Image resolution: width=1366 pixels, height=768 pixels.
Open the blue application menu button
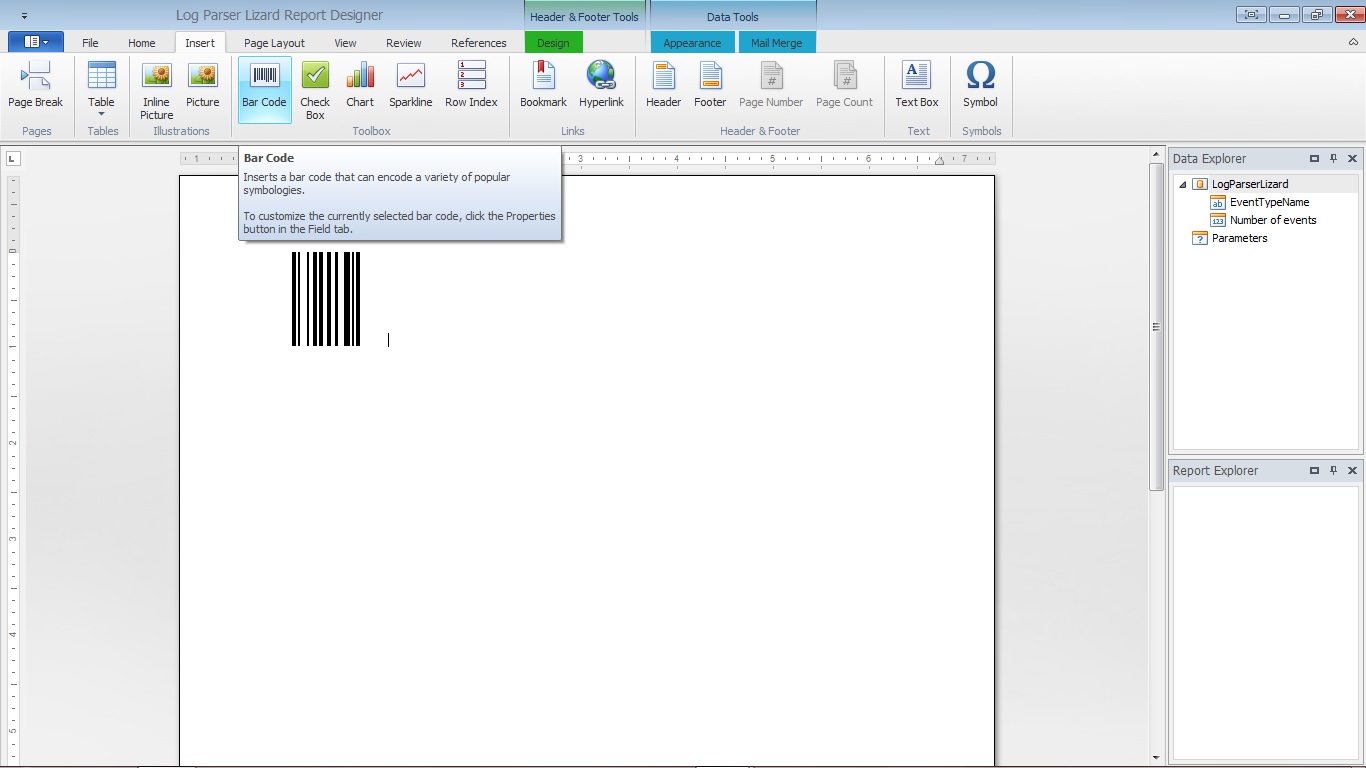coord(36,42)
